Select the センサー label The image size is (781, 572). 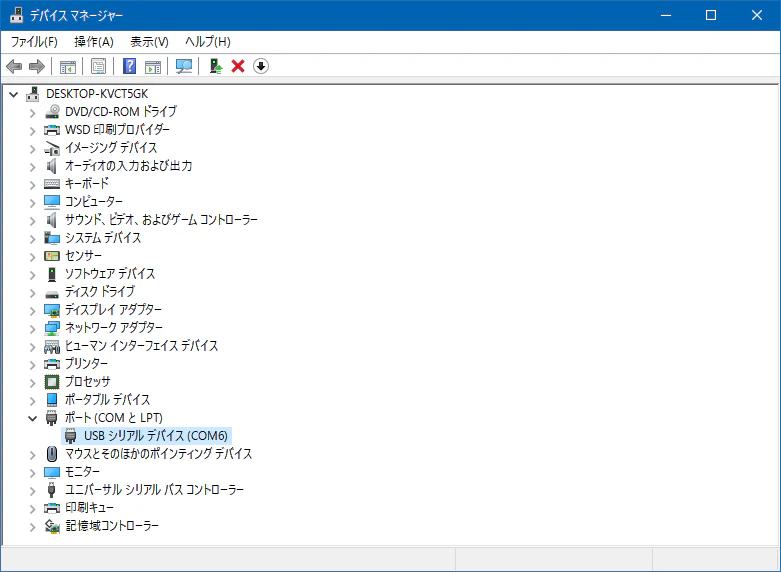(x=83, y=256)
